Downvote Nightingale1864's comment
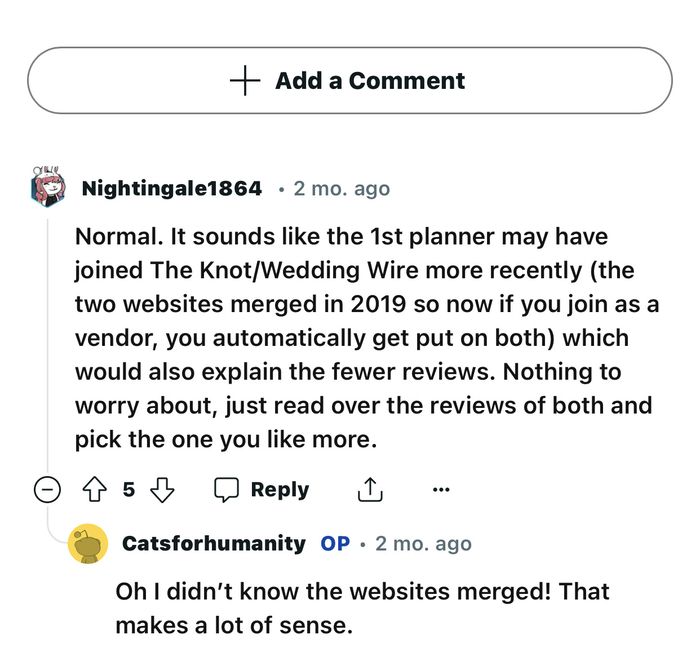 [x=162, y=490]
